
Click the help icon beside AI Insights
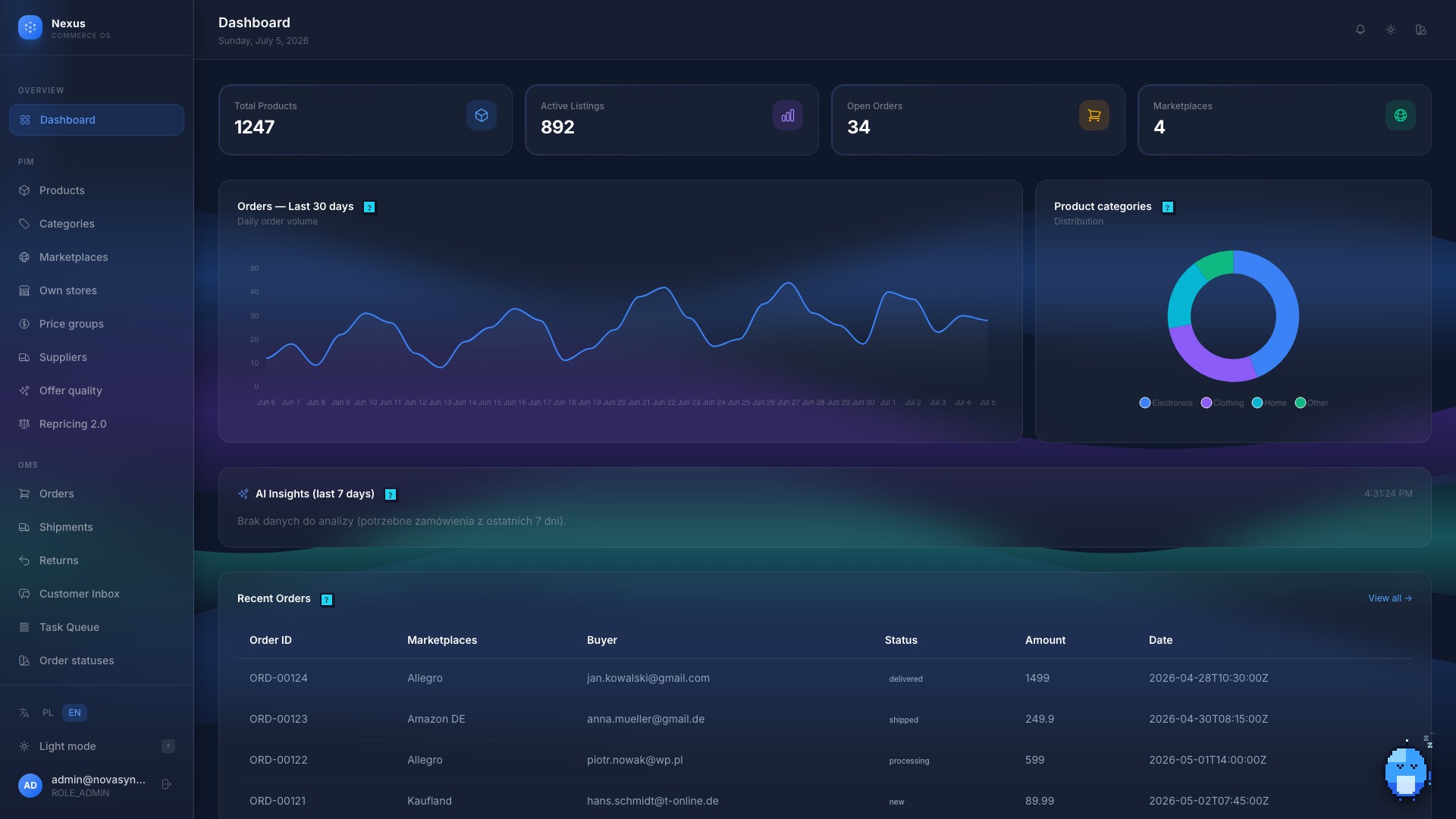[x=391, y=494]
